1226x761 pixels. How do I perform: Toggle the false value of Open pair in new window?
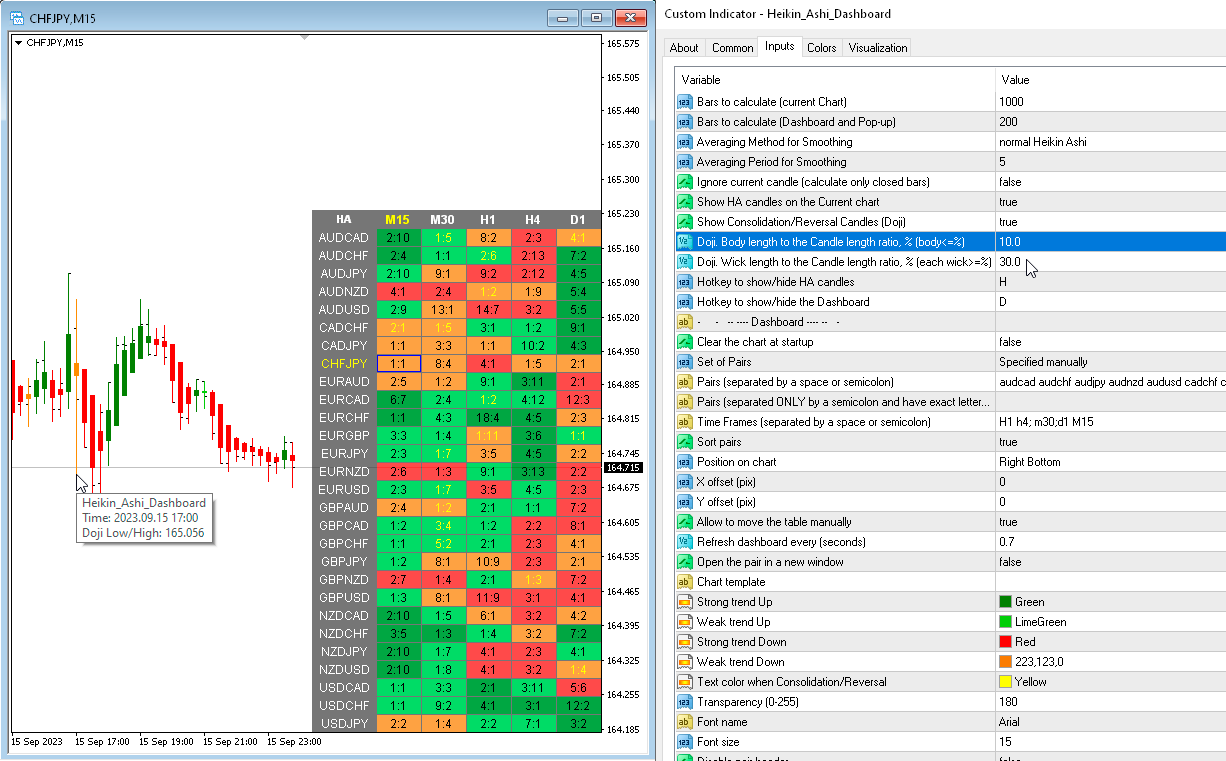1010,562
